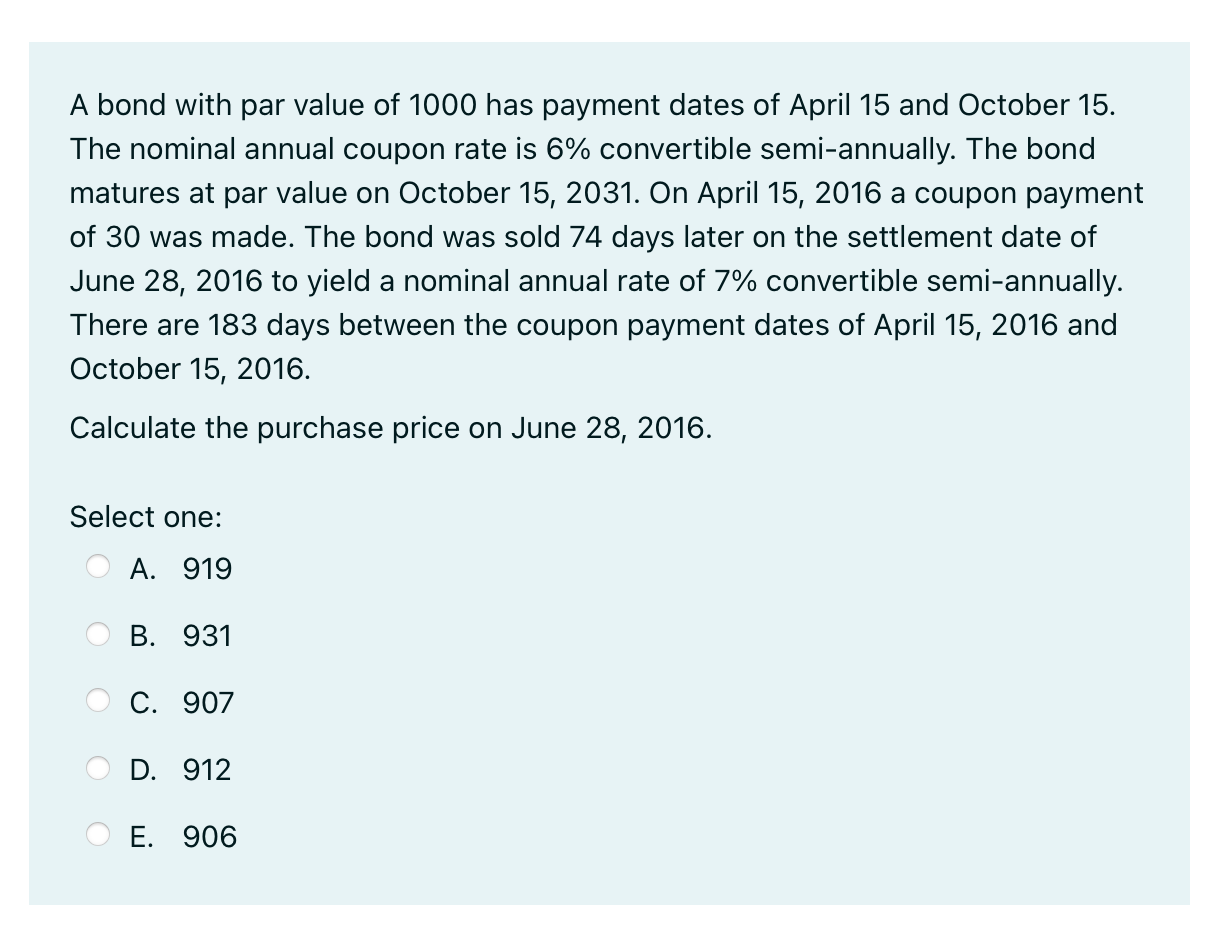
Task: Select radio button for option E
Action: coord(98,834)
